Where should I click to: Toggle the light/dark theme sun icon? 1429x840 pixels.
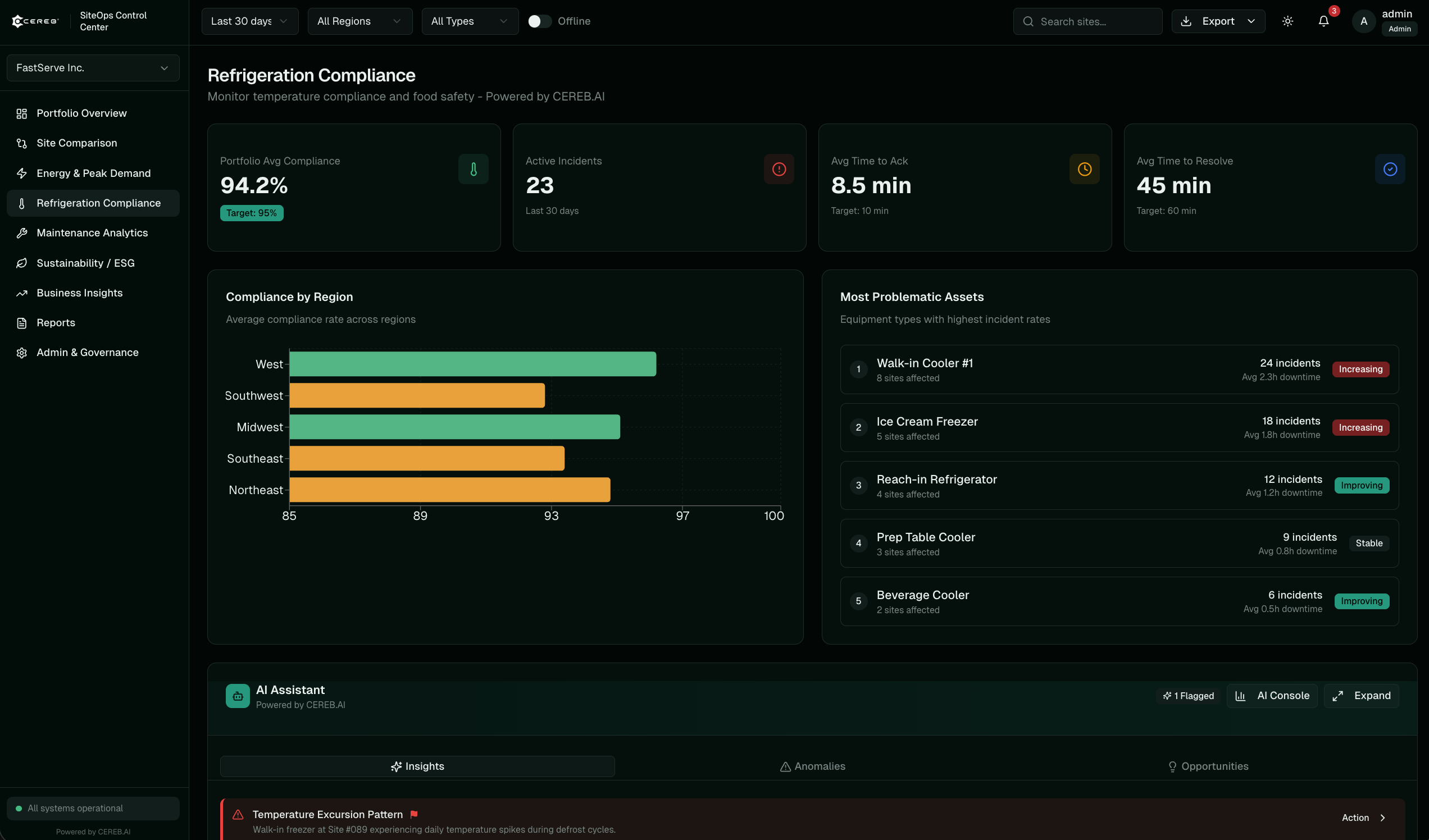pyautogui.click(x=1287, y=21)
